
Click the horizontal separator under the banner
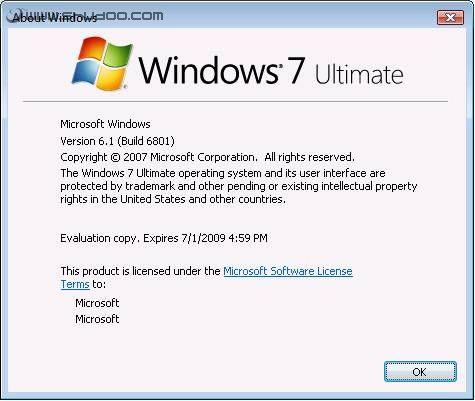coord(235,101)
